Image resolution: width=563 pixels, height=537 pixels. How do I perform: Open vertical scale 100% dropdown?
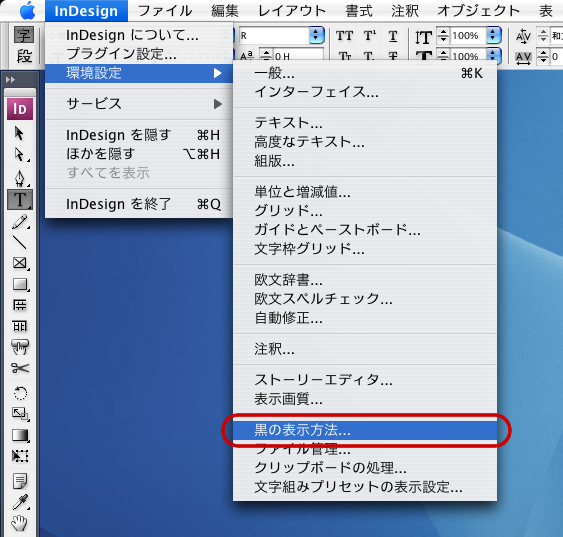pyautogui.click(x=494, y=36)
